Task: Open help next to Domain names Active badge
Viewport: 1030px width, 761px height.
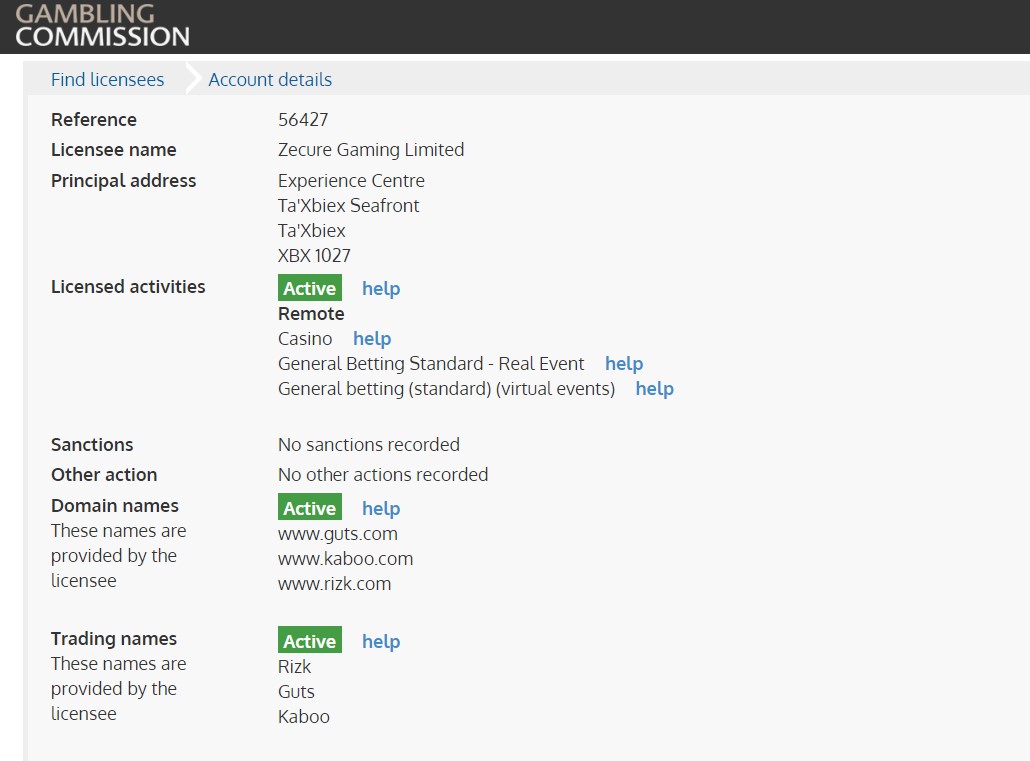Action: click(x=381, y=509)
